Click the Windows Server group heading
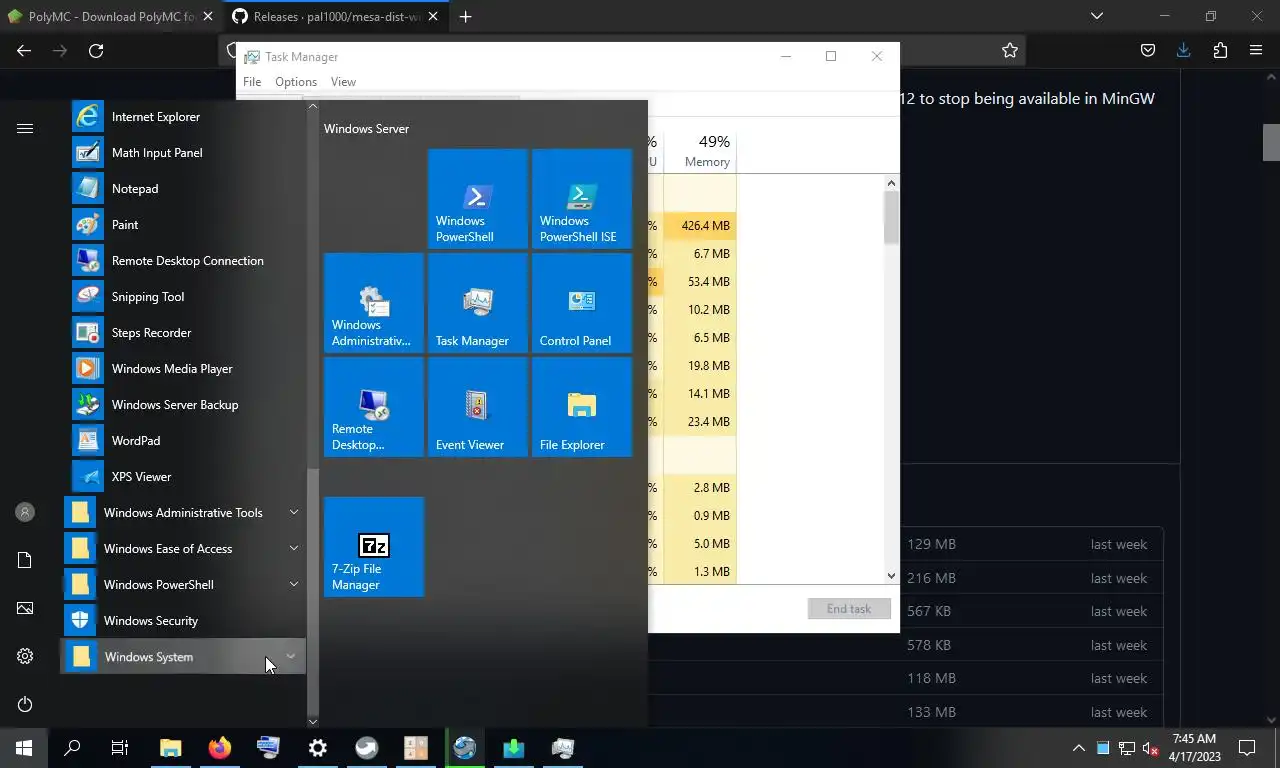The height and width of the screenshot is (768, 1280). pos(366,129)
